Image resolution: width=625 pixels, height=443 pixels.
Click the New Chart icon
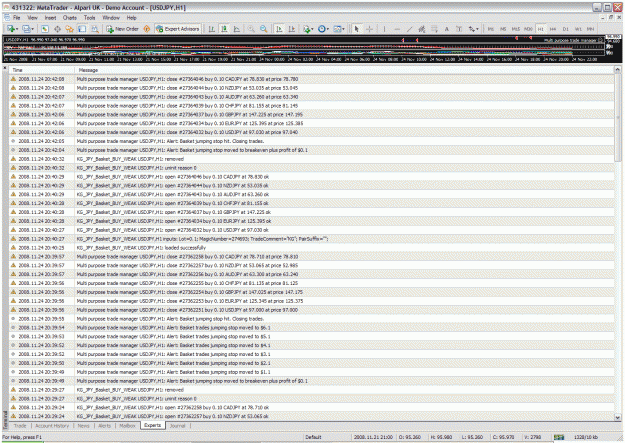coord(12,29)
